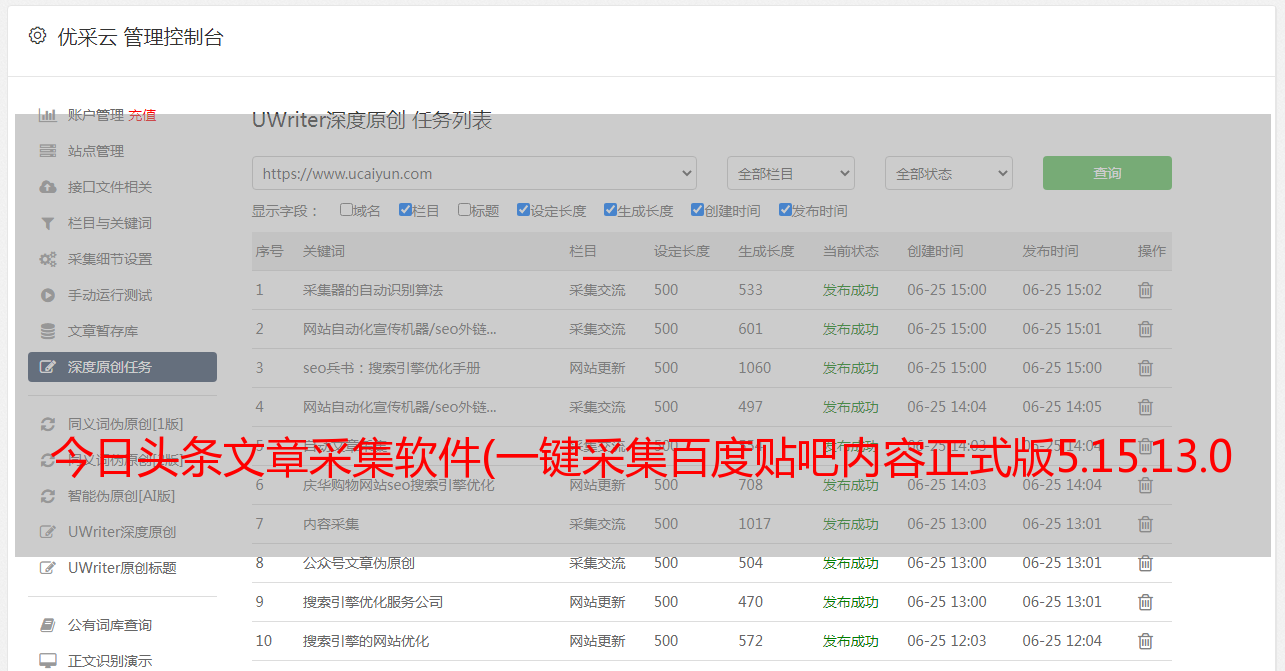Screen dimensions: 1285x671
Task: Toggle the 创建时间 field checkbox
Action: click(697, 210)
